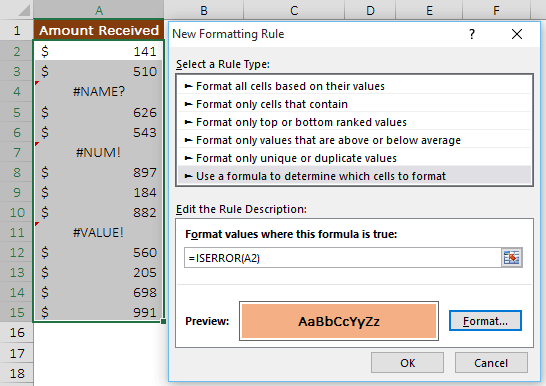This screenshot has width=546, height=386.
Task: Click cell with value 626
Action: click(99, 112)
